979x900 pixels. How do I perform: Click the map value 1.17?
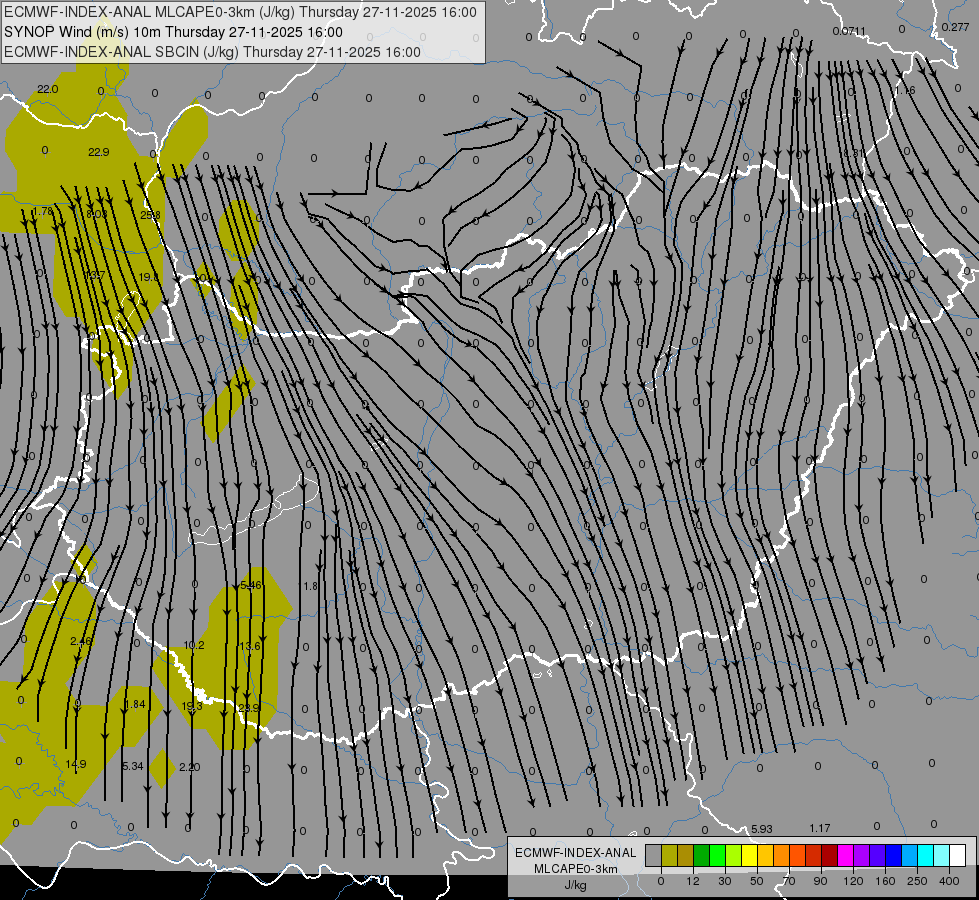(820, 828)
